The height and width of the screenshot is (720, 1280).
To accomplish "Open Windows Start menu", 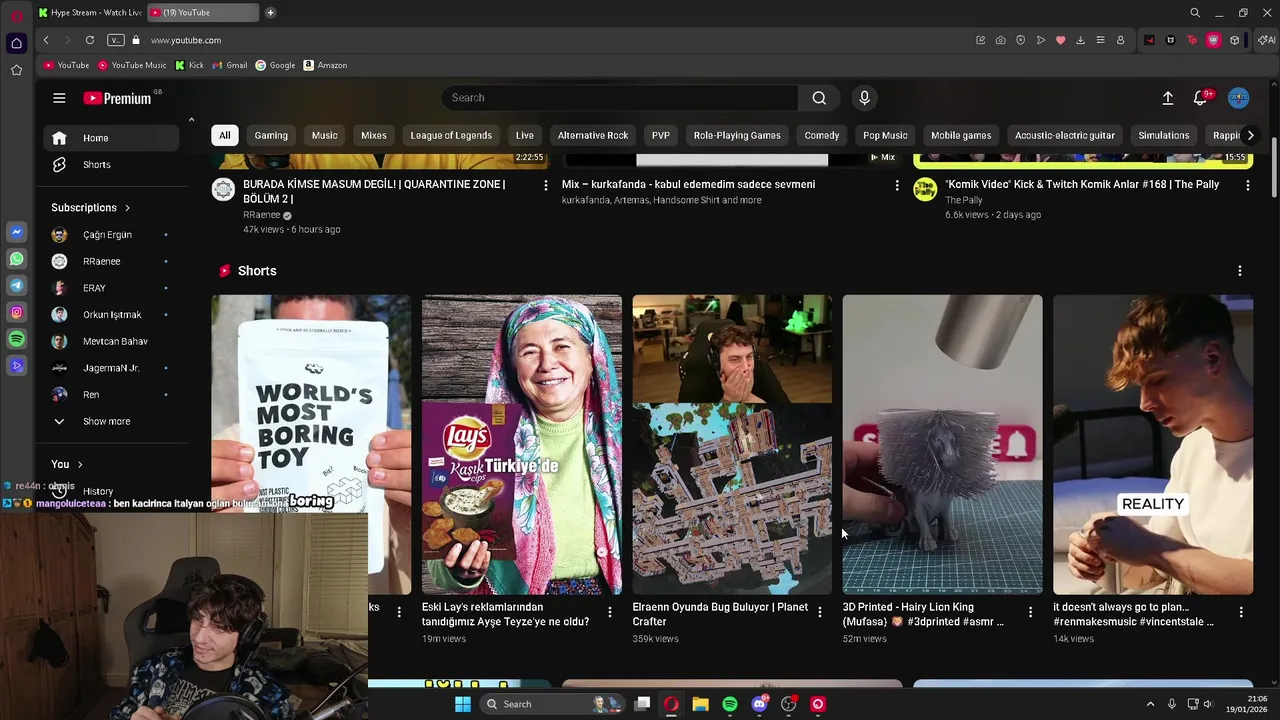I will coord(462,704).
